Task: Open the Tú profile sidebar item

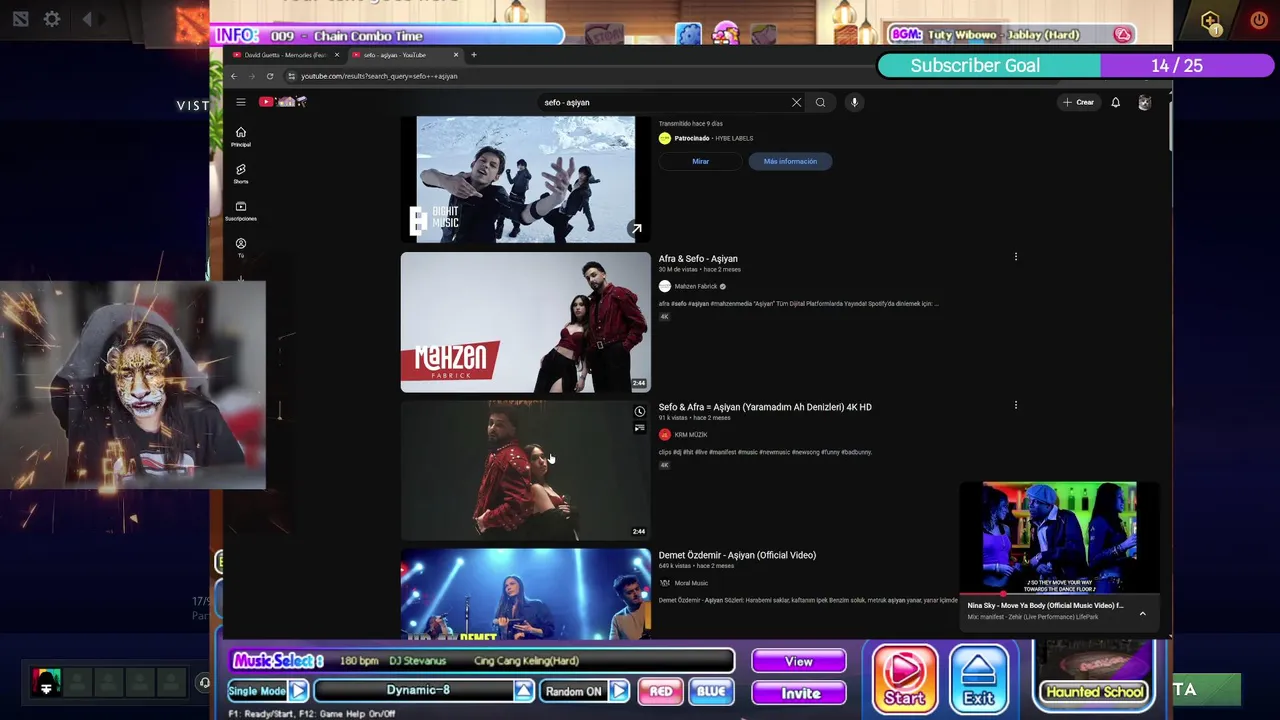Action: [x=240, y=248]
